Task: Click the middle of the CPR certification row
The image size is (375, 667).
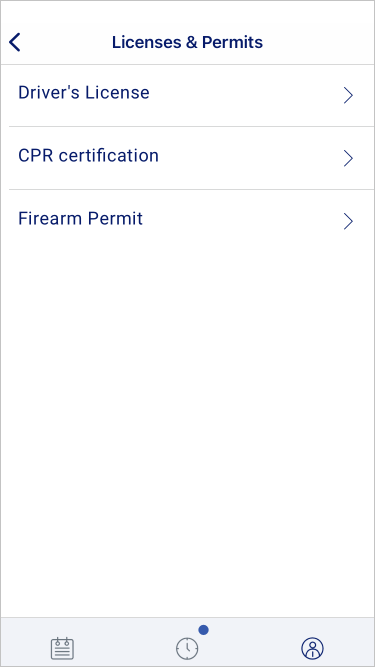Action: [x=188, y=158]
